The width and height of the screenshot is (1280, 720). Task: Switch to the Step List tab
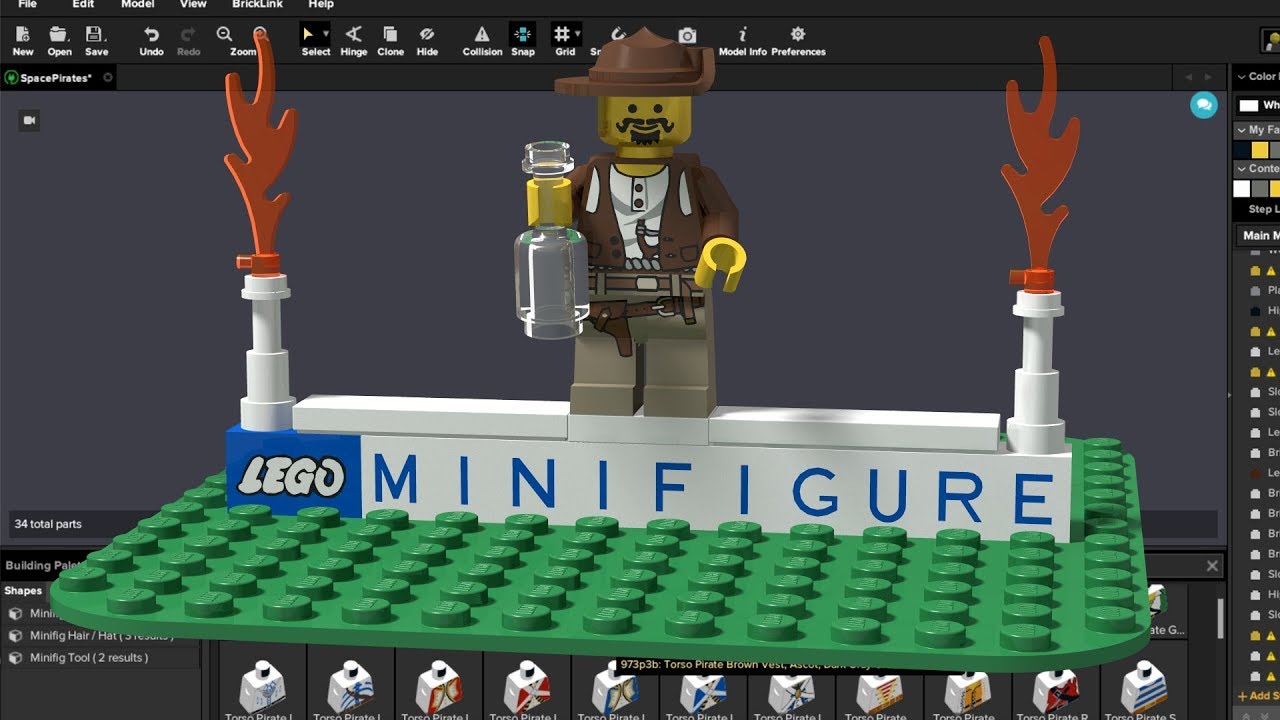click(1263, 209)
